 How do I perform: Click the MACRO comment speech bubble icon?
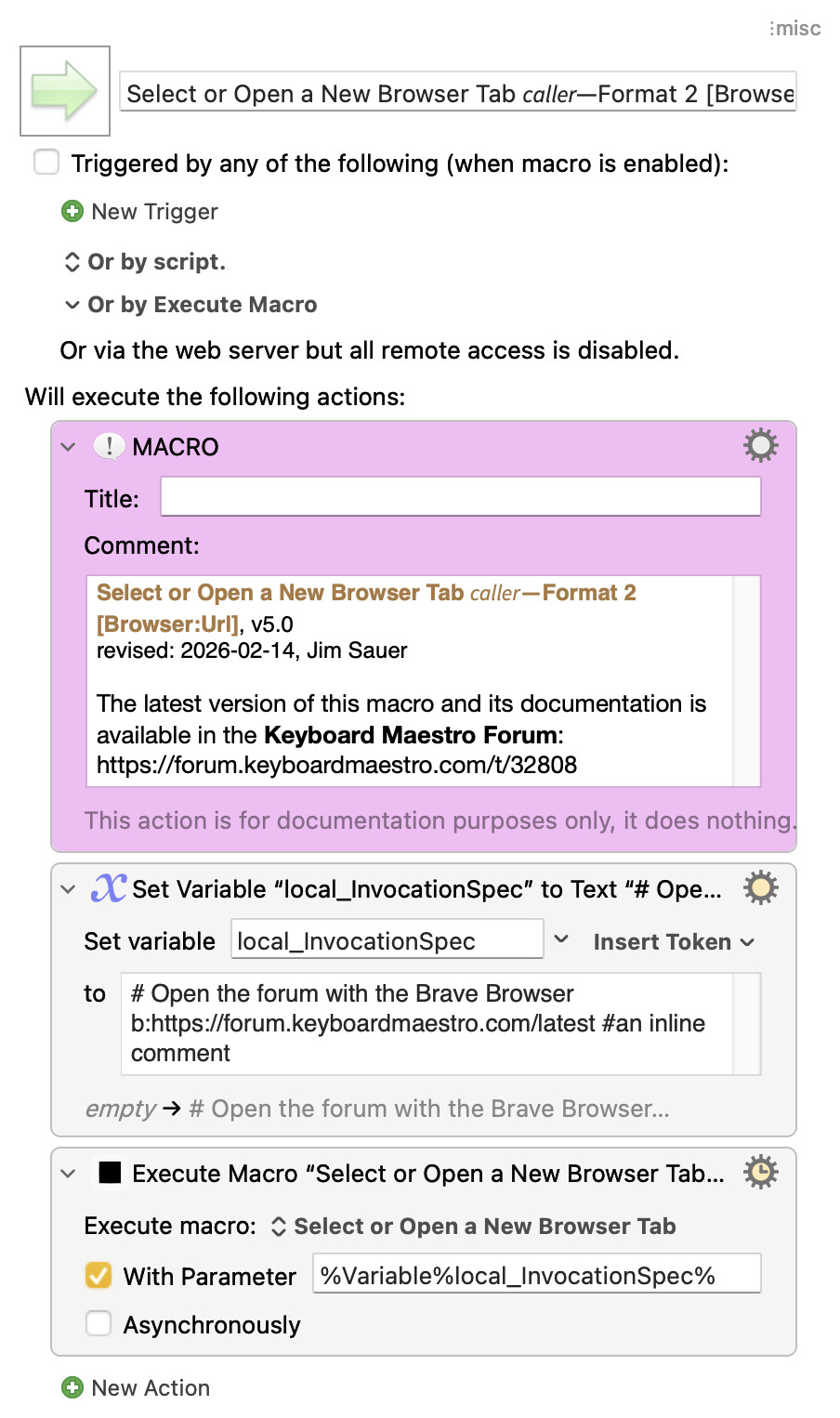click(109, 446)
